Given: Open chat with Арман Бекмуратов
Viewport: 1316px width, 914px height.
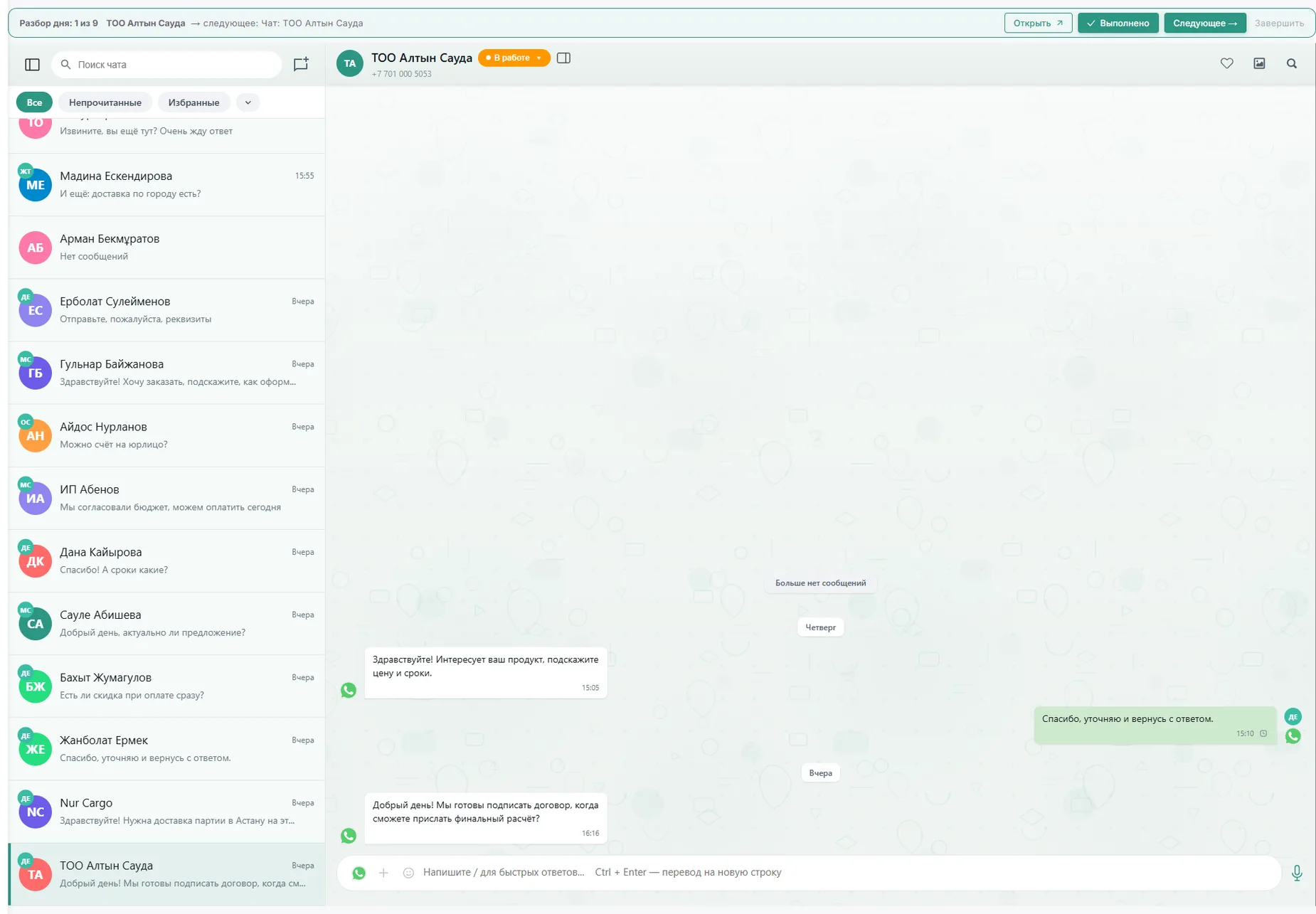Looking at the screenshot, I should pyautogui.click(x=166, y=248).
